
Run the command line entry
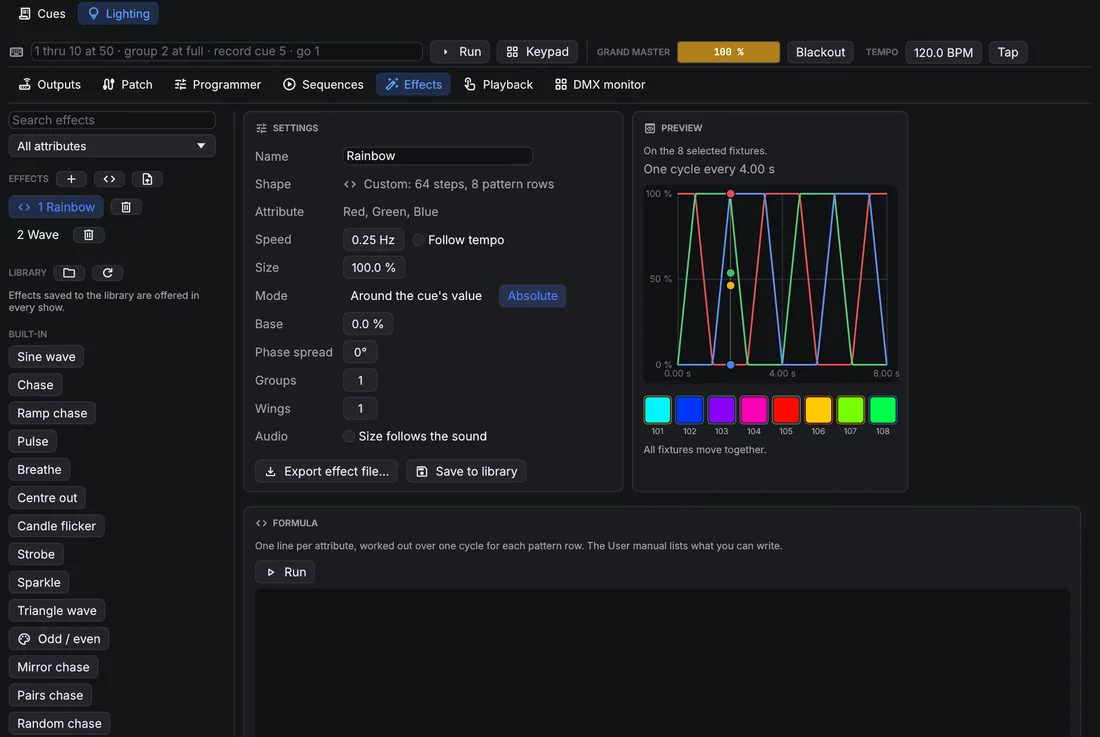(x=460, y=52)
